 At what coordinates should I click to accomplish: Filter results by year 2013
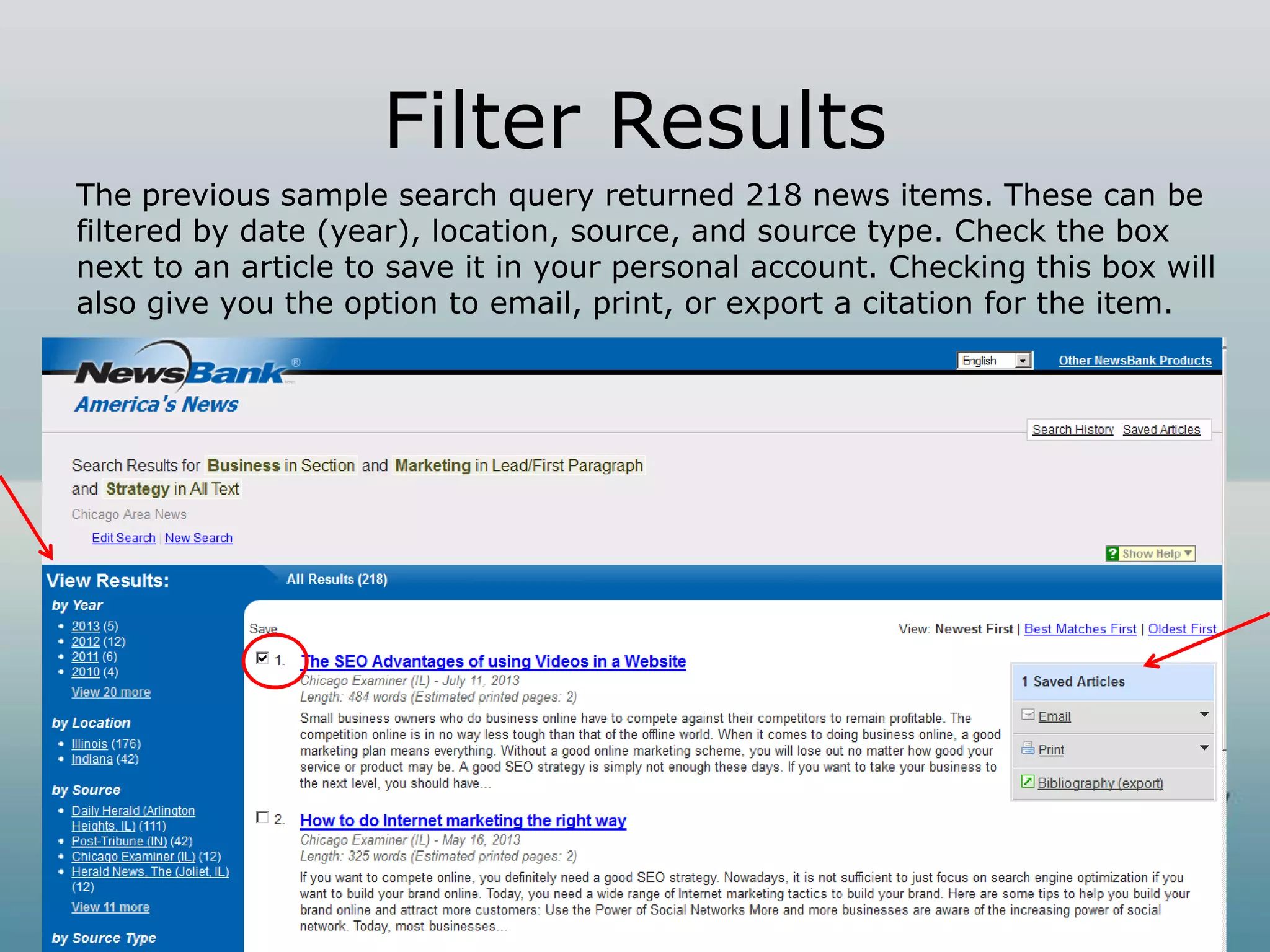point(86,626)
